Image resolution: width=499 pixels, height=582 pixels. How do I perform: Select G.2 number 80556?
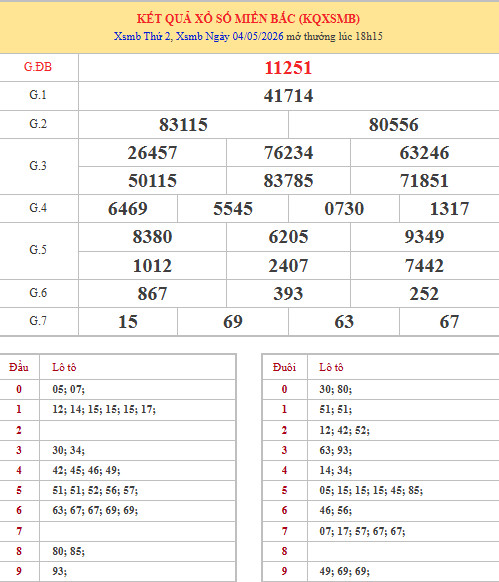click(394, 125)
